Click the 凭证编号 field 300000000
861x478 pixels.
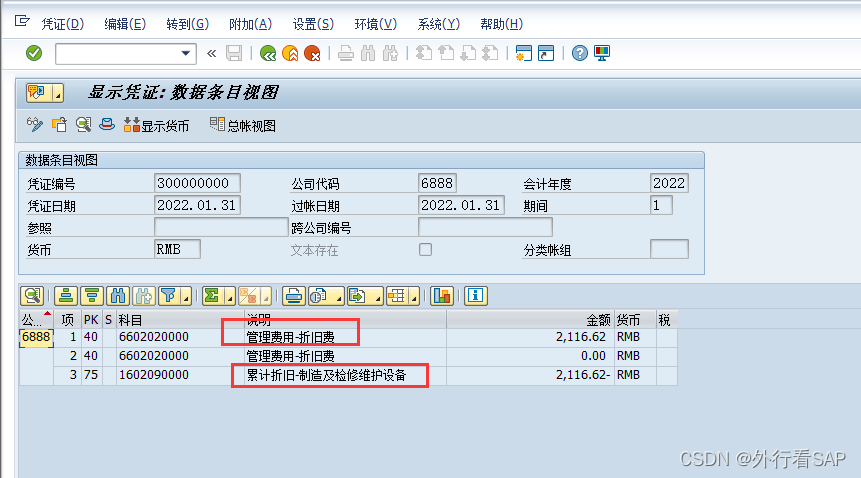[x=197, y=183]
